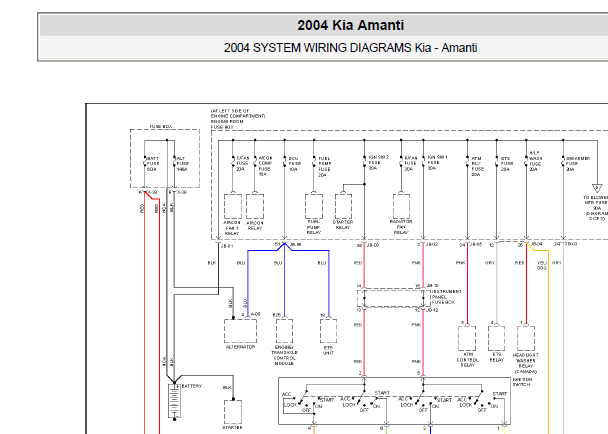This screenshot has height=434, width=608.
Task: Click the IGN SW 1 FUSE 30A label
Action: pyautogui.click(x=437, y=163)
